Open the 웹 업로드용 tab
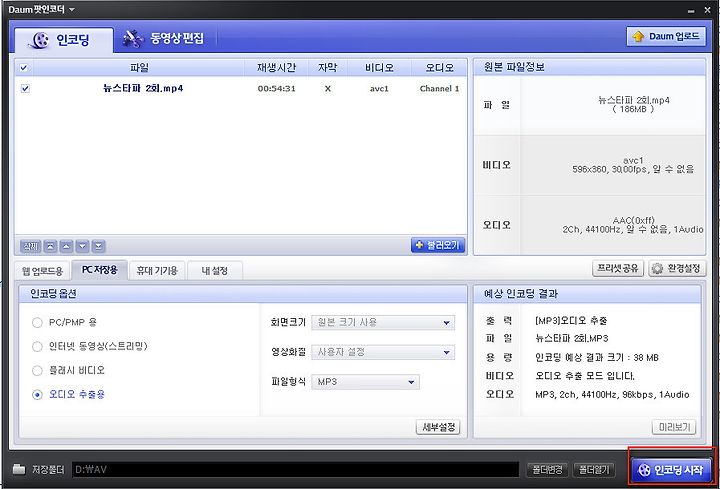Image resolution: width=720 pixels, height=489 pixels. coord(42,271)
